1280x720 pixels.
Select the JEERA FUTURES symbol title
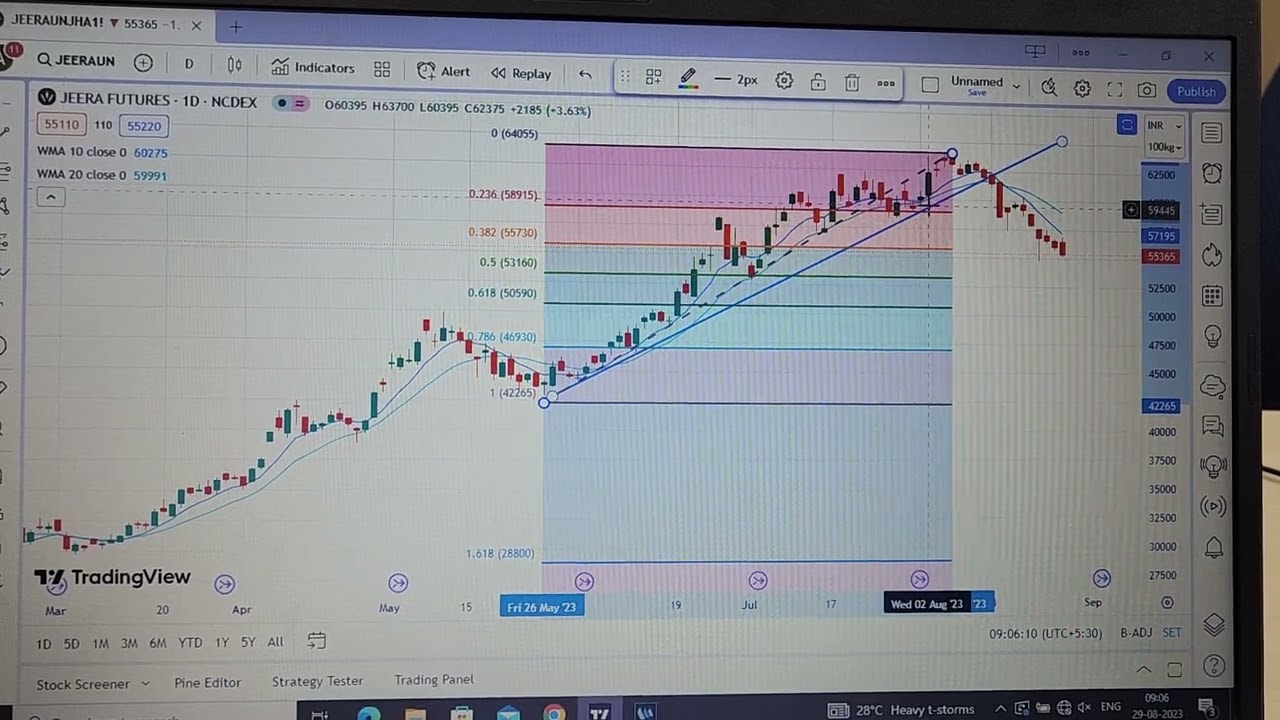click(158, 101)
